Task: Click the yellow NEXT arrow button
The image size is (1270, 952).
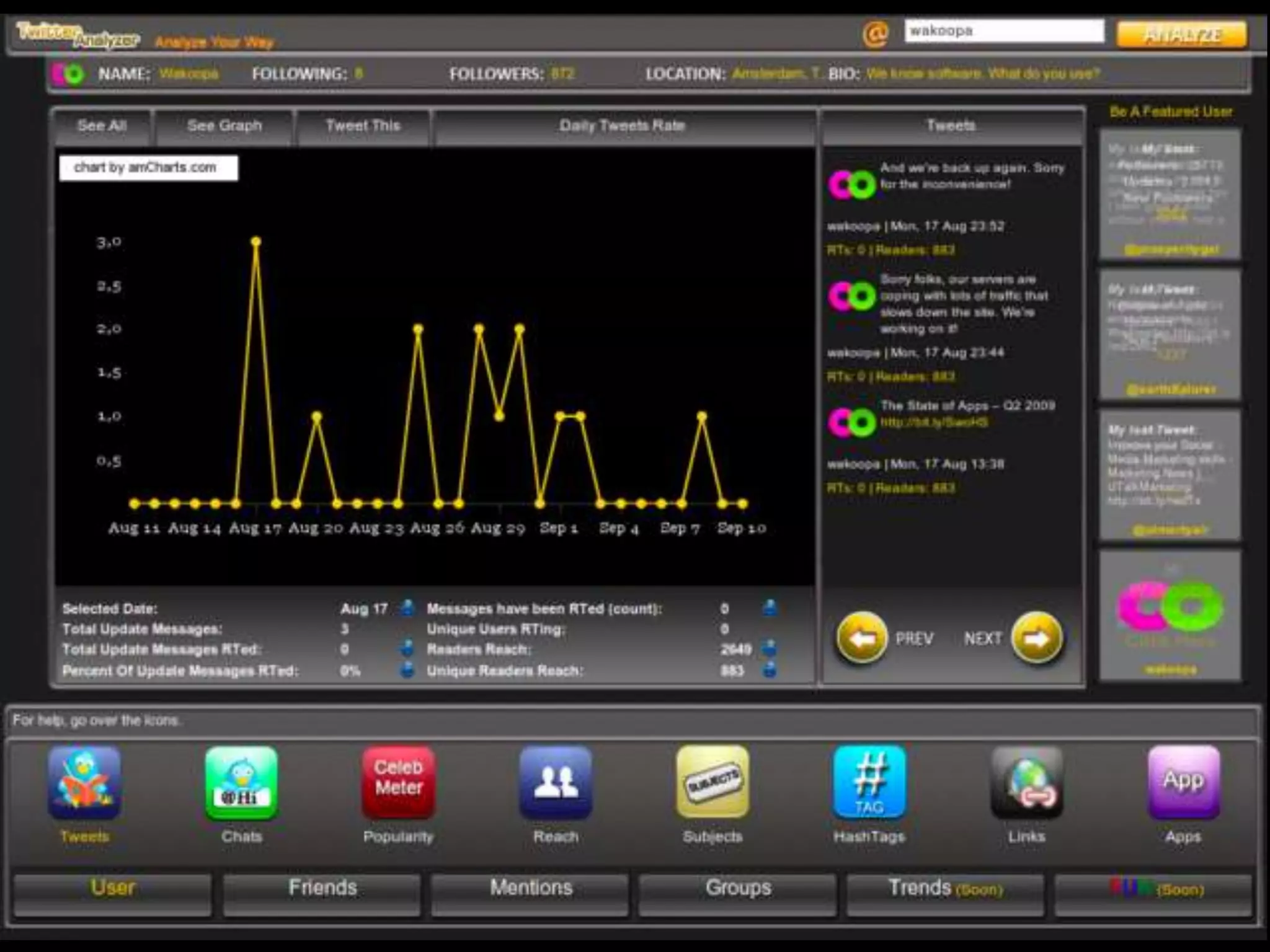Action: pos(1037,638)
